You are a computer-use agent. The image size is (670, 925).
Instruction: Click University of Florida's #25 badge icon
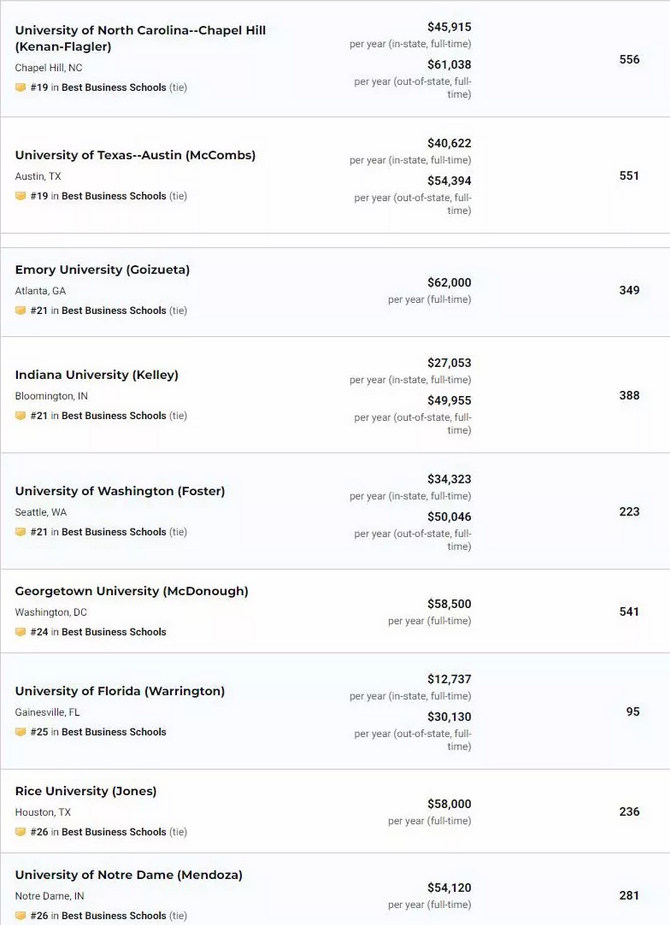click(x=21, y=732)
